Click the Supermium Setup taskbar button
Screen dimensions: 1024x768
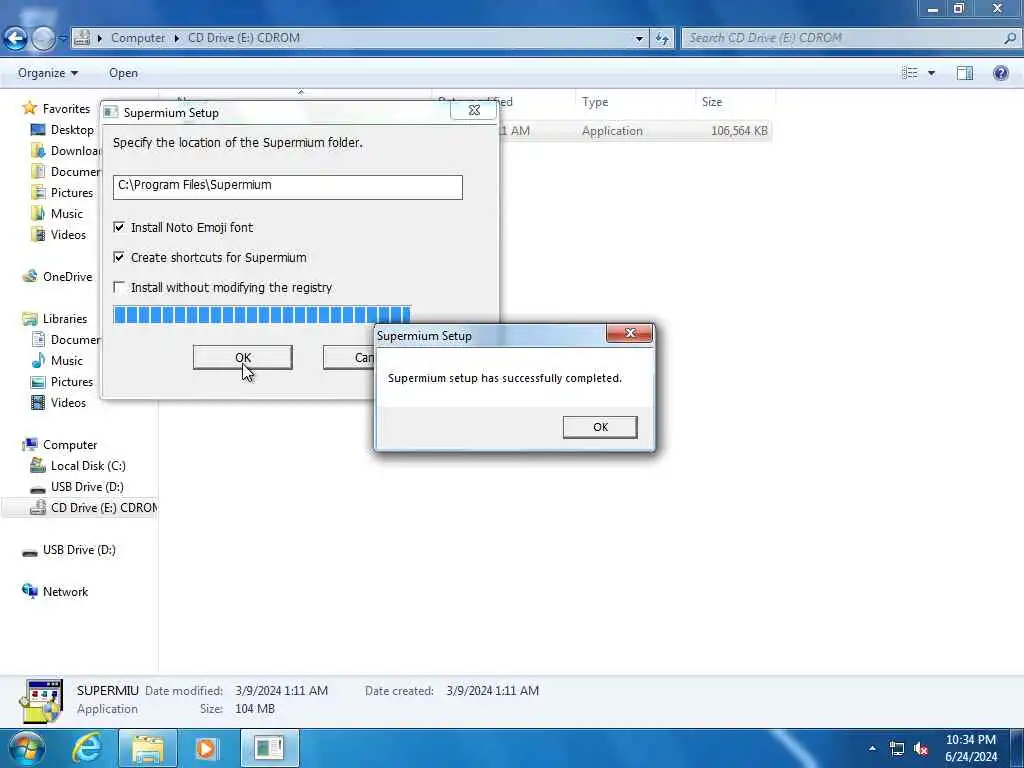pos(269,748)
